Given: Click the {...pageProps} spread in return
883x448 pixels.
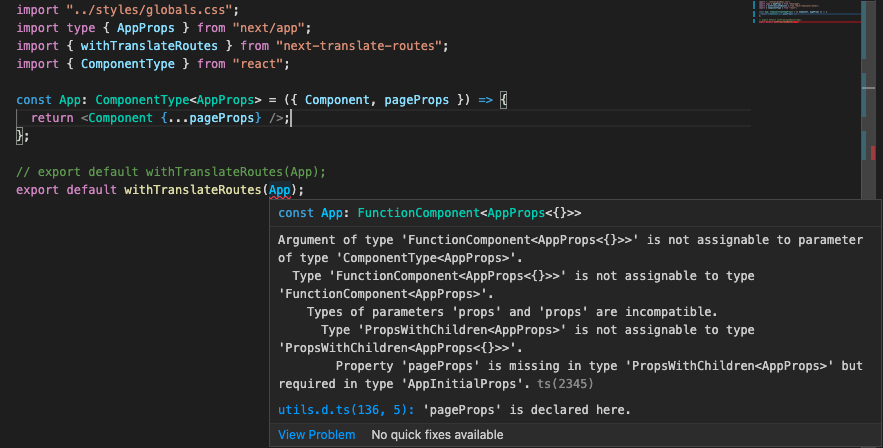Looking at the screenshot, I should coord(211,118).
